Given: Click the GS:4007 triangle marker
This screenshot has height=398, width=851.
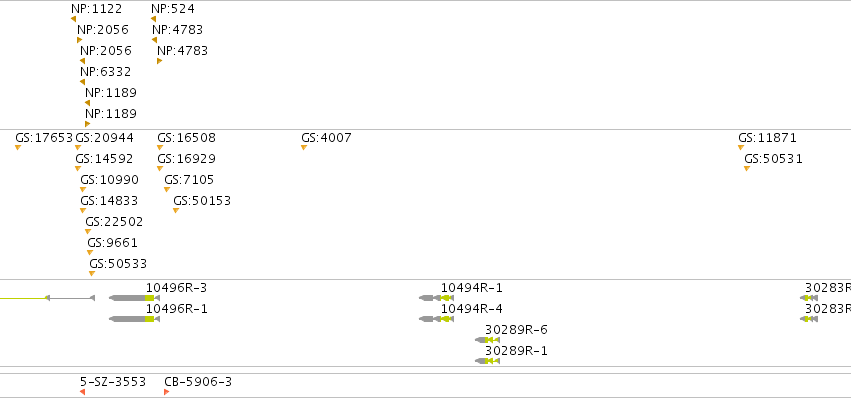Looking at the screenshot, I should (x=304, y=148).
